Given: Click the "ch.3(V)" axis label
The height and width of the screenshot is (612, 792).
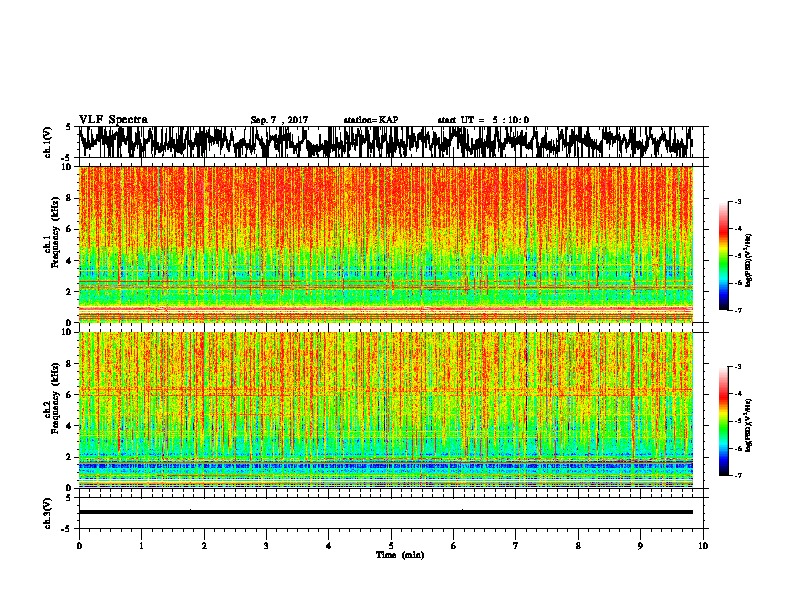Looking at the screenshot, I should [47, 513].
